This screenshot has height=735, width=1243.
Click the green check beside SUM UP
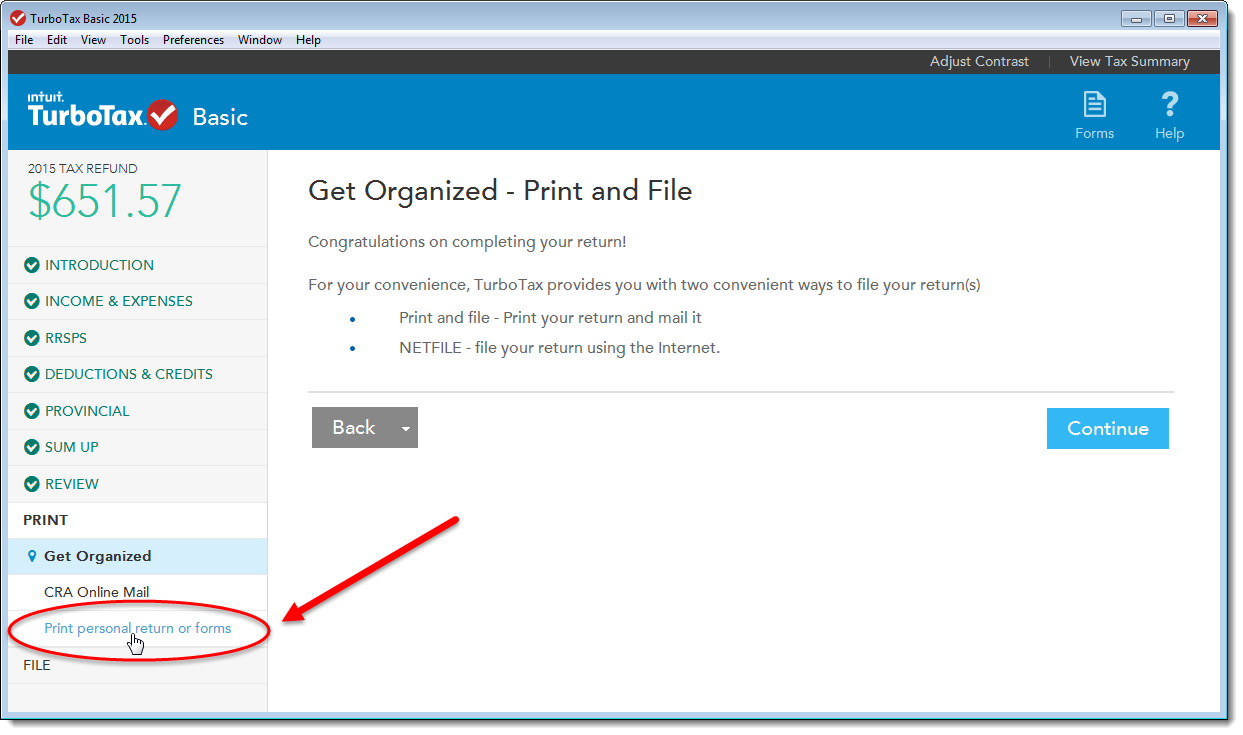click(32, 447)
